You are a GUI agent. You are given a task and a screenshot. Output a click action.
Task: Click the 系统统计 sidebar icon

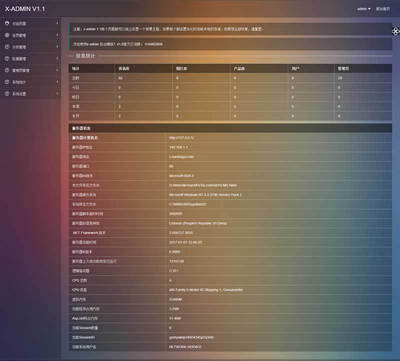point(7,82)
